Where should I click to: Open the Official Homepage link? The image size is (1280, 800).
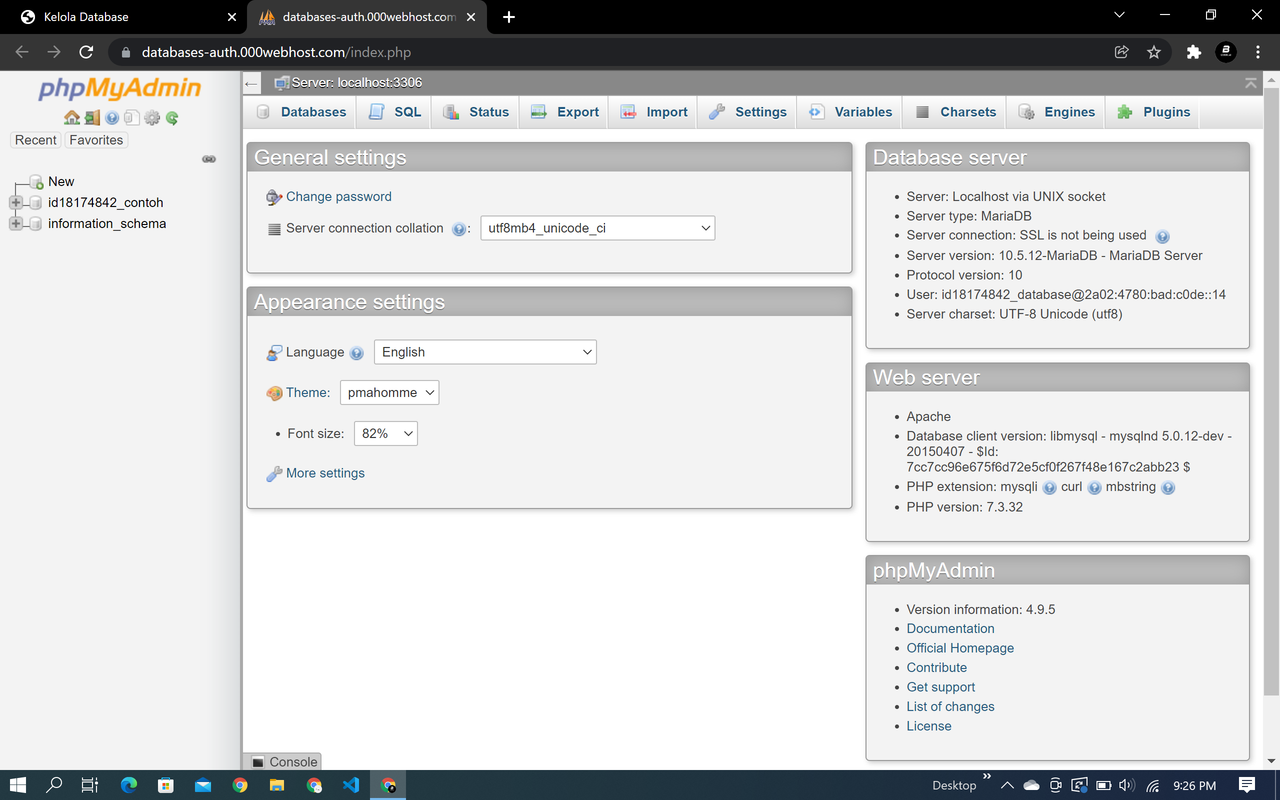(960, 648)
